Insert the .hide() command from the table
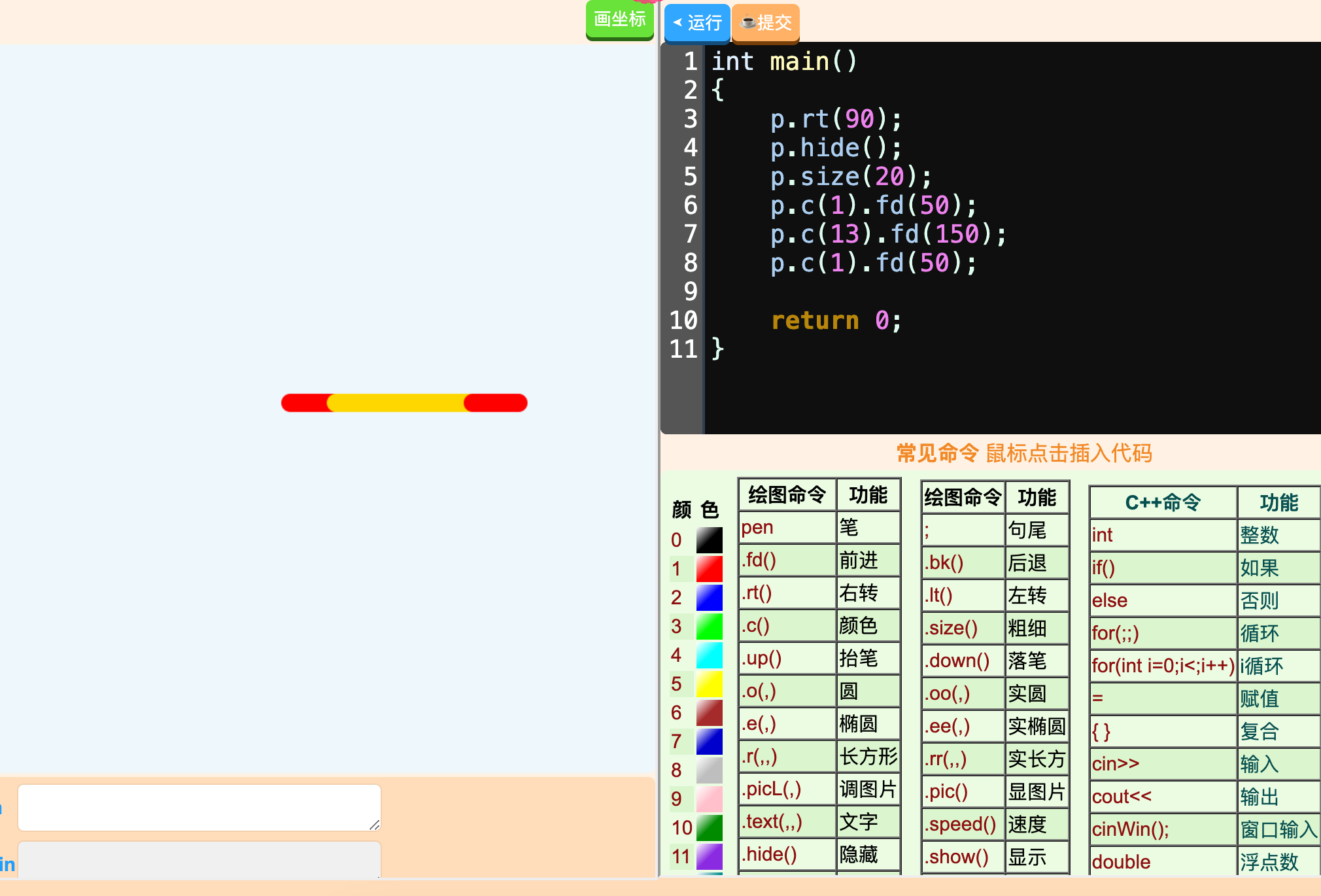 click(x=769, y=854)
